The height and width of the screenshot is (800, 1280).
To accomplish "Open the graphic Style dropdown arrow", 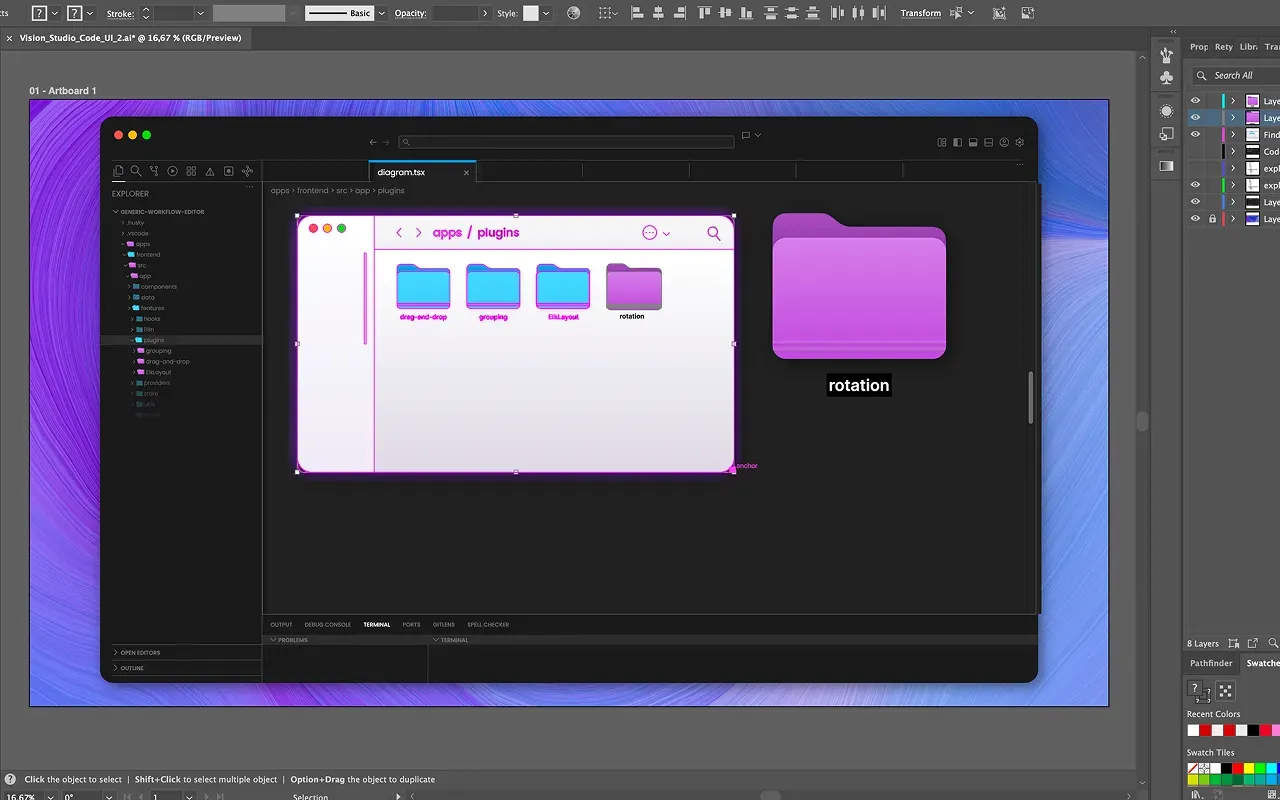I will (x=547, y=13).
